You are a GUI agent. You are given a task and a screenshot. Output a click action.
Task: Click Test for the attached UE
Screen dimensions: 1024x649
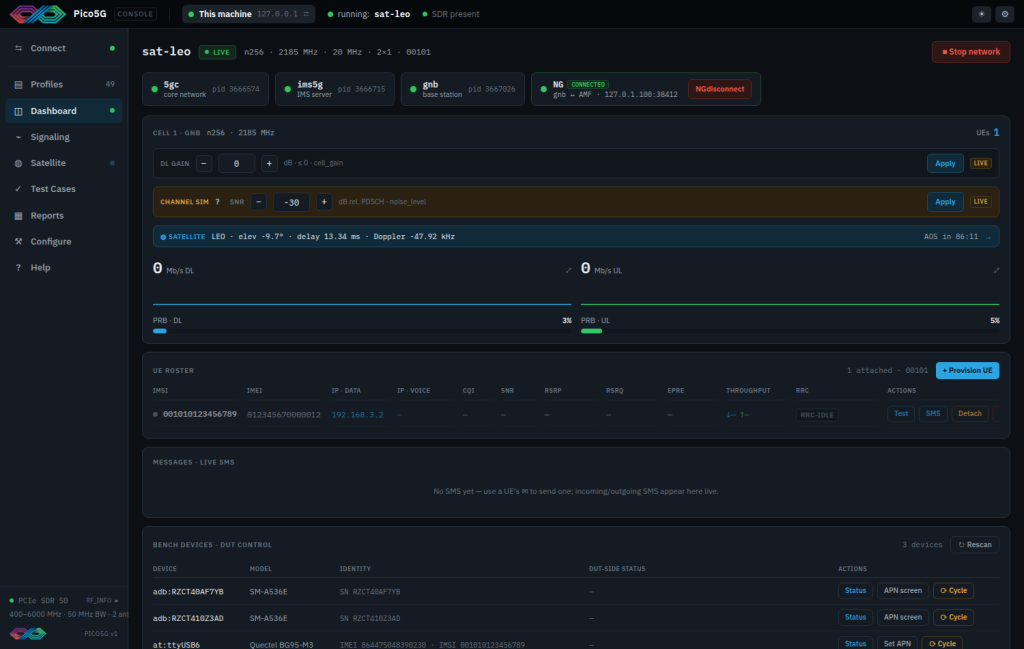[x=901, y=414]
